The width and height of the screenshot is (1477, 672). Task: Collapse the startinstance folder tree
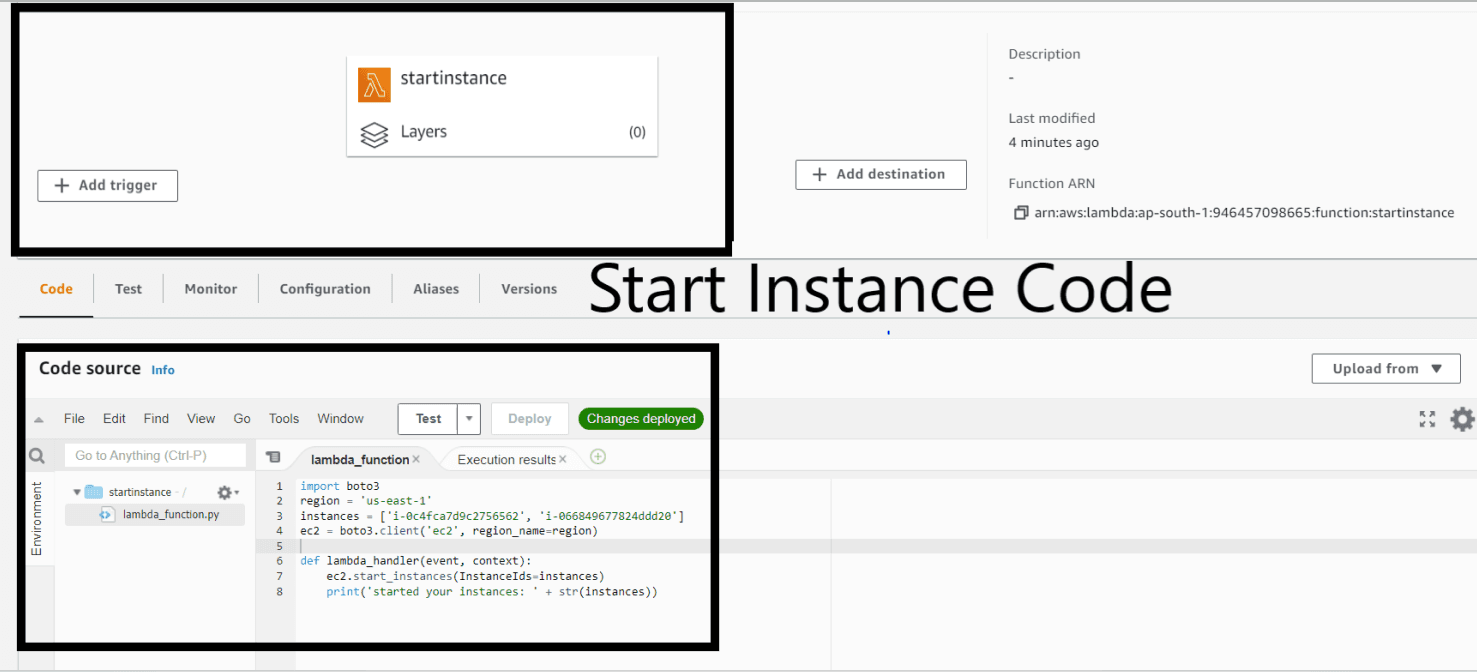click(77, 492)
